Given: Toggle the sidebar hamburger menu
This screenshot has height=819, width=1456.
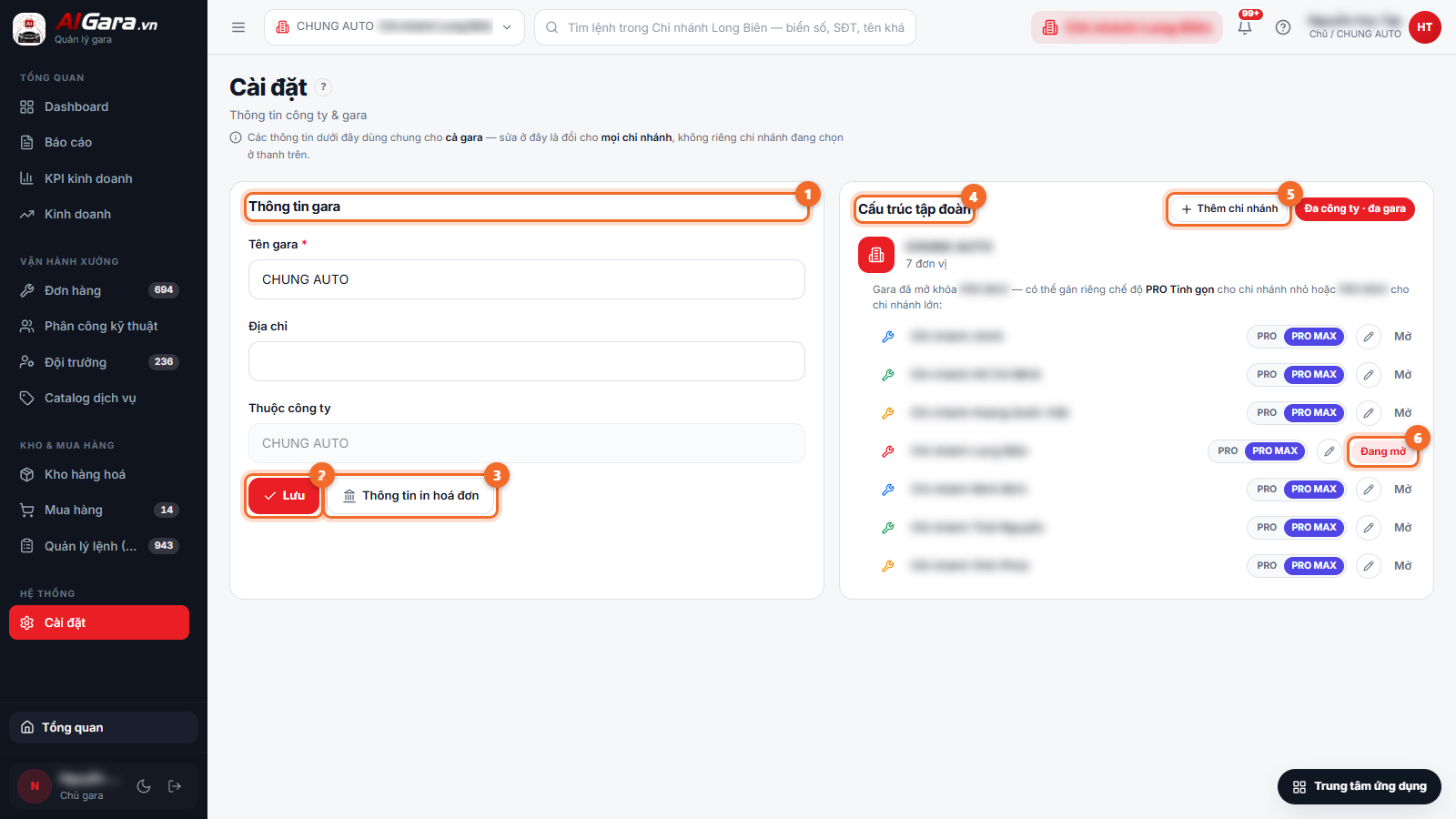Looking at the screenshot, I should (238, 27).
